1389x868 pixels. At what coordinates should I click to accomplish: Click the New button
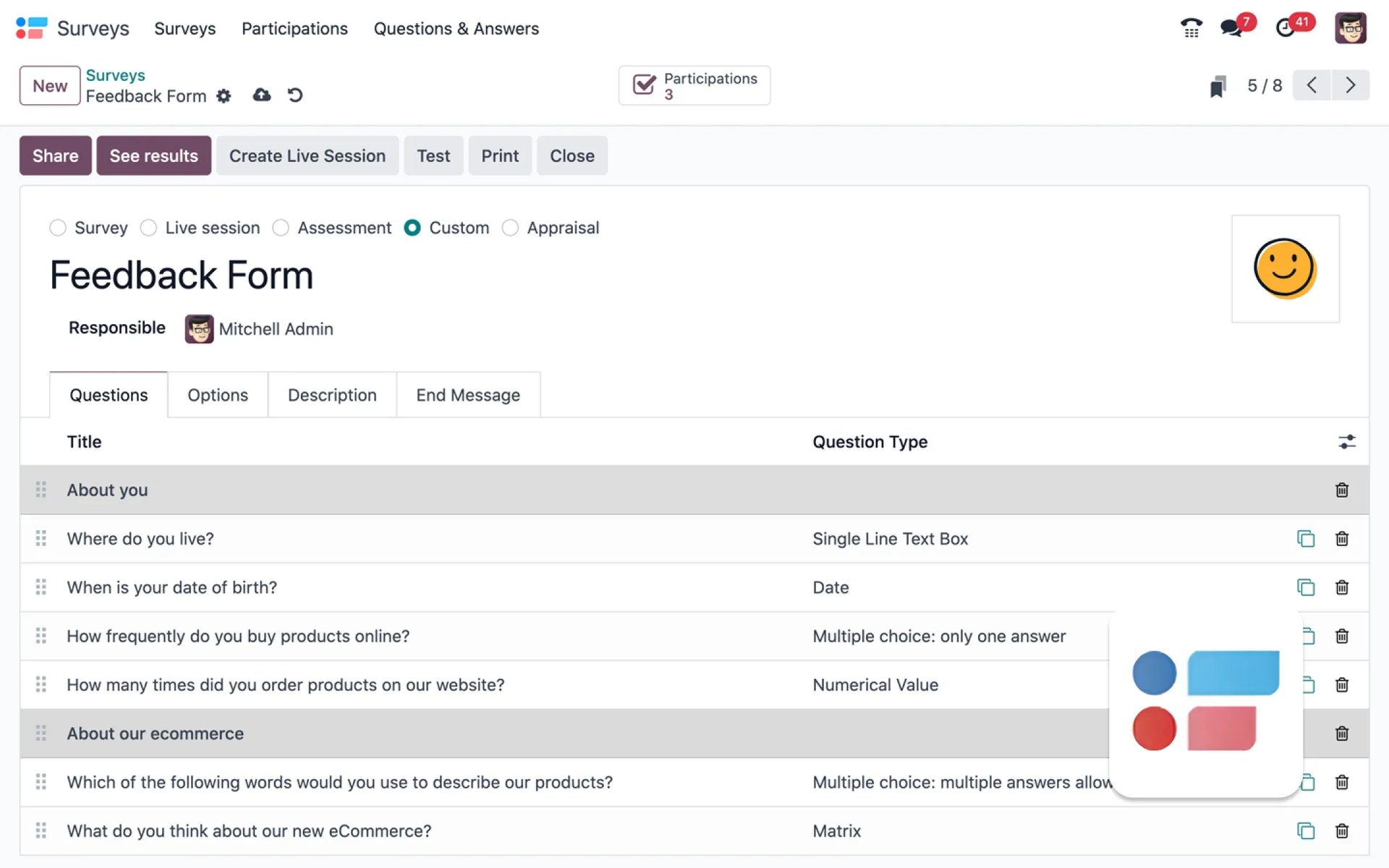pos(50,85)
